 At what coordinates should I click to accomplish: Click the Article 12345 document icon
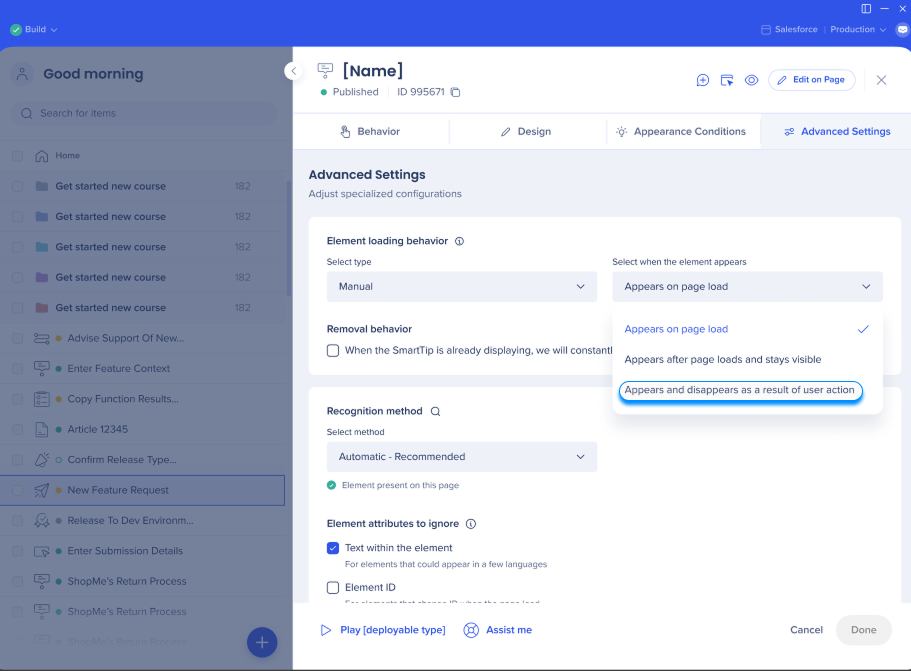[x=42, y=429]
